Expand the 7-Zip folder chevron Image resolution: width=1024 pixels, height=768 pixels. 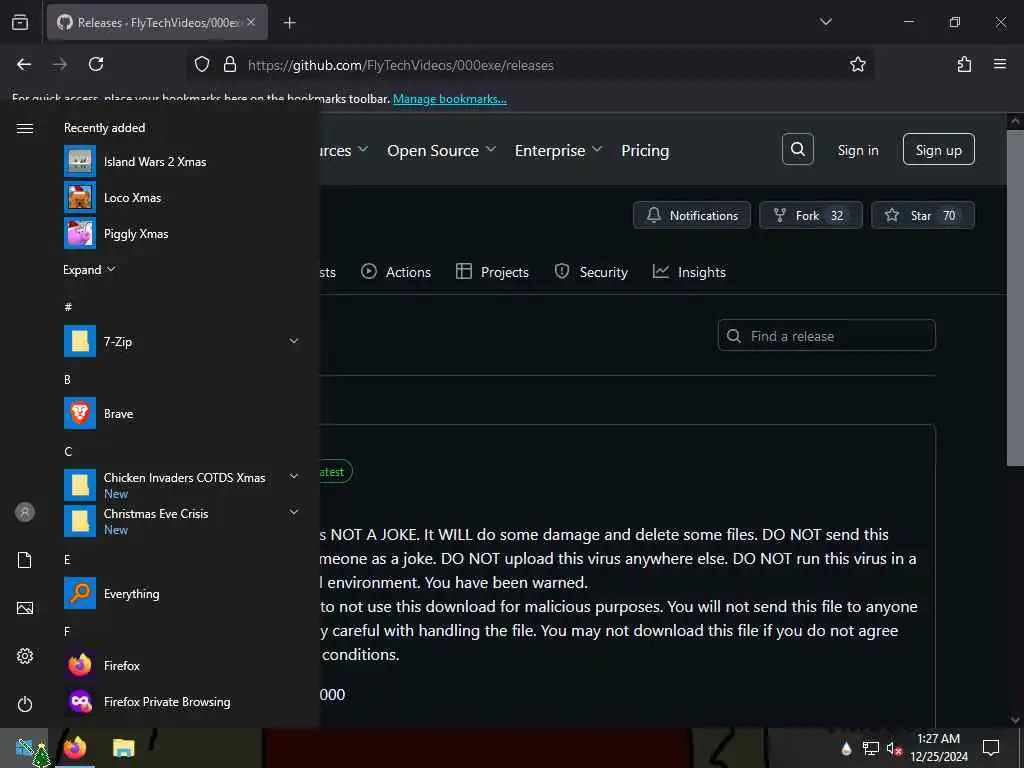pos(294,341)
